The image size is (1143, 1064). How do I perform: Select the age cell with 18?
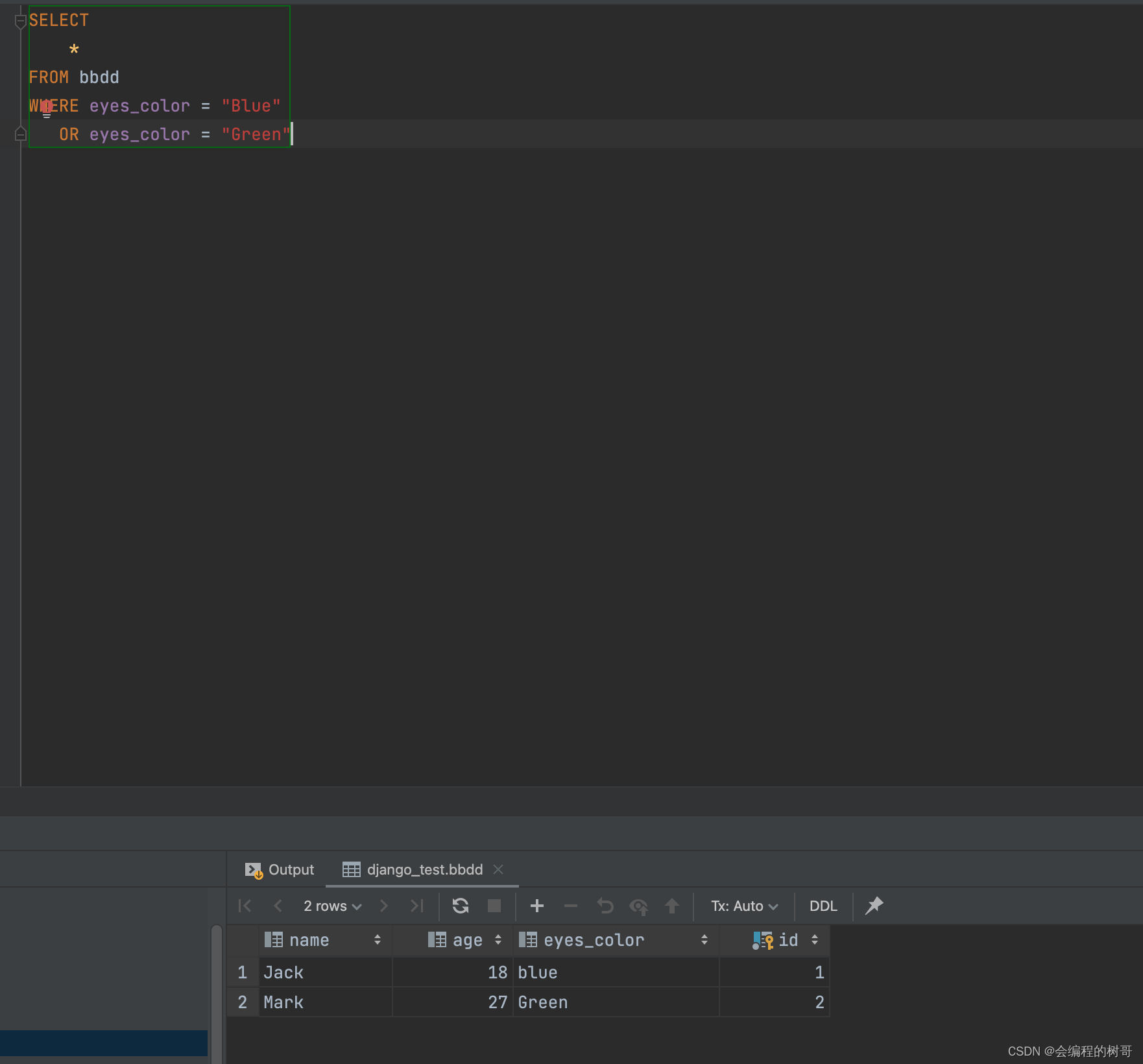coord(452,972)
